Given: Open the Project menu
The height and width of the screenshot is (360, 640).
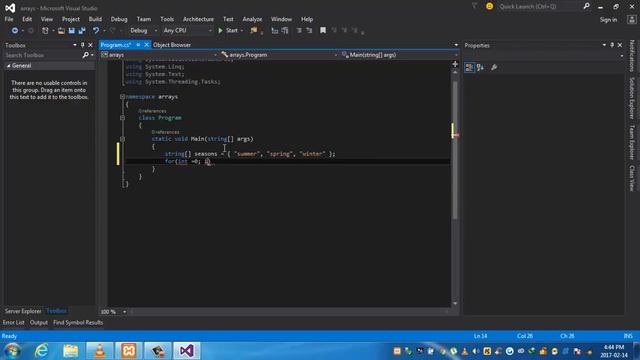Looking at the screenshot, I should (71, 19).
